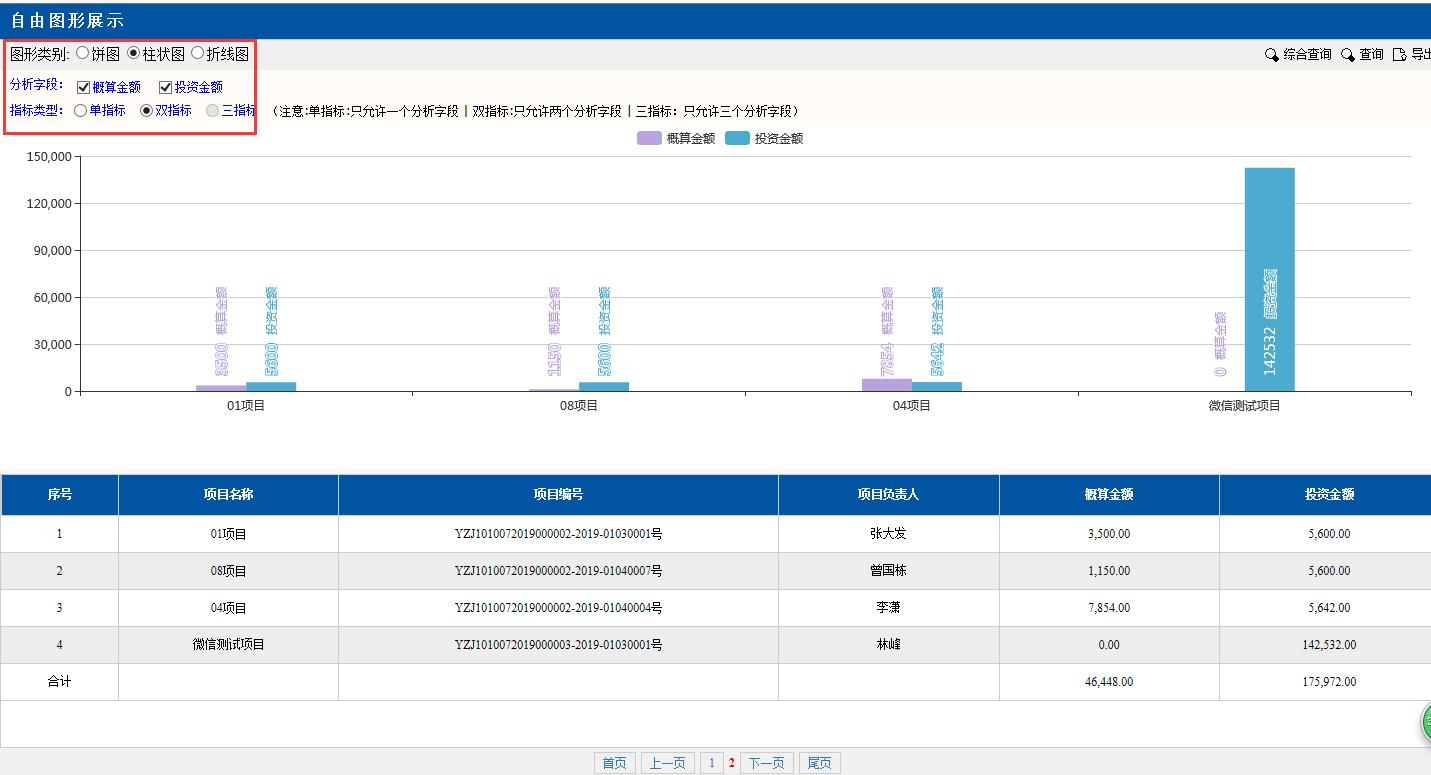Select the 双指标 indicator type
Image resolution: width=1431 pixels, height=775 pixels.
pos(147,111)
